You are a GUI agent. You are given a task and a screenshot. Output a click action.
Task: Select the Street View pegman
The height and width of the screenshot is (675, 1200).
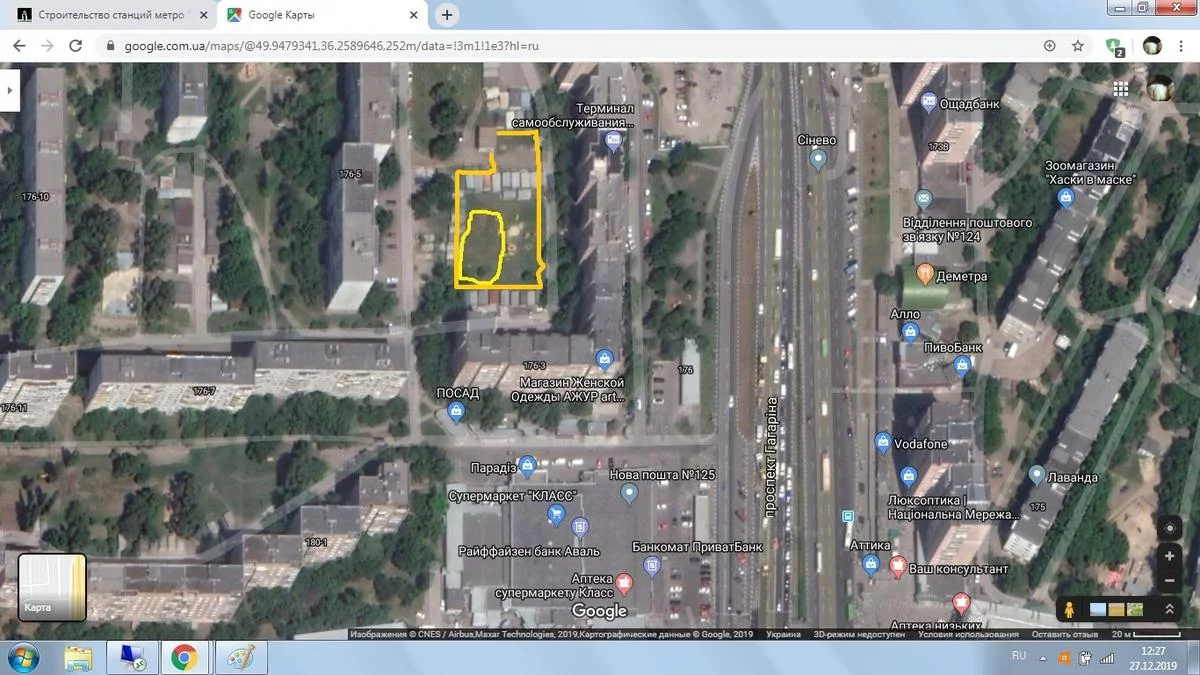(1070, 609)
